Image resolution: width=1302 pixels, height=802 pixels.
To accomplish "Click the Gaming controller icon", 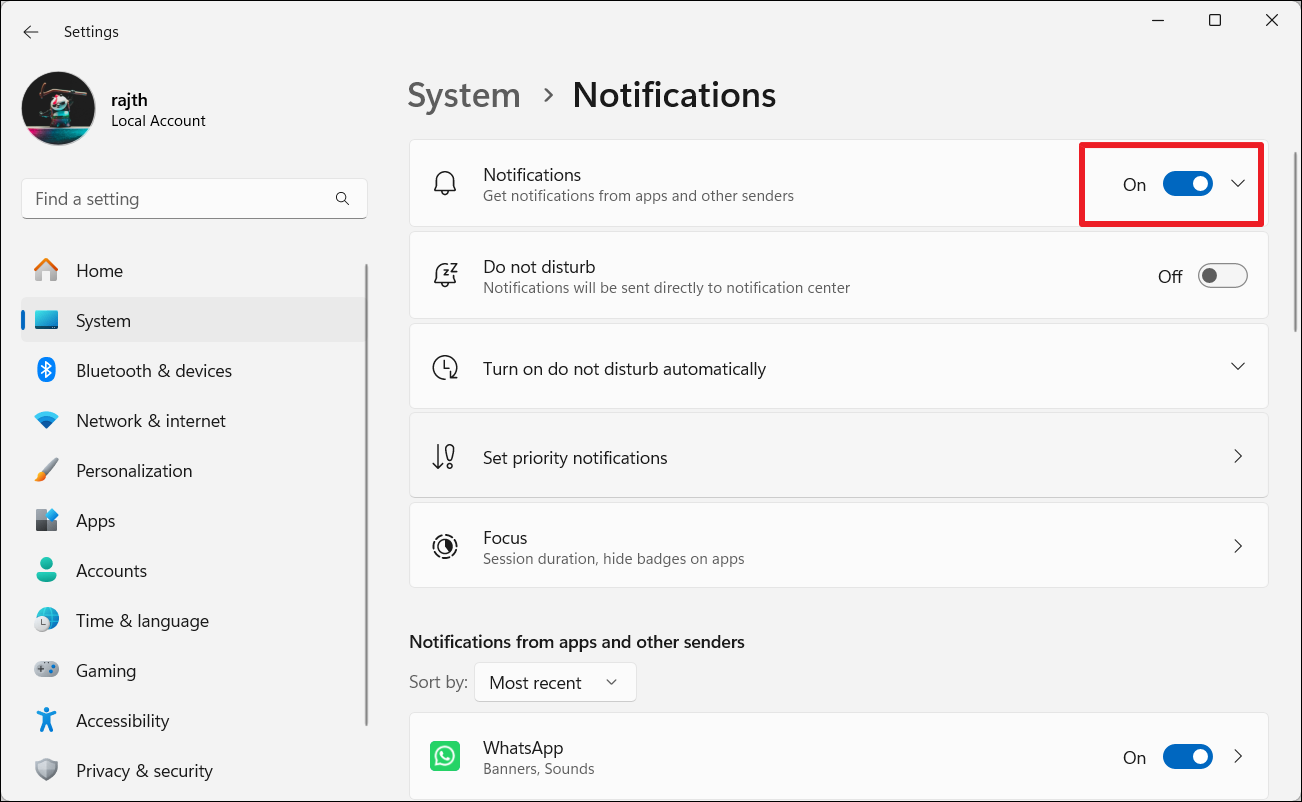I will coord(46,671).
